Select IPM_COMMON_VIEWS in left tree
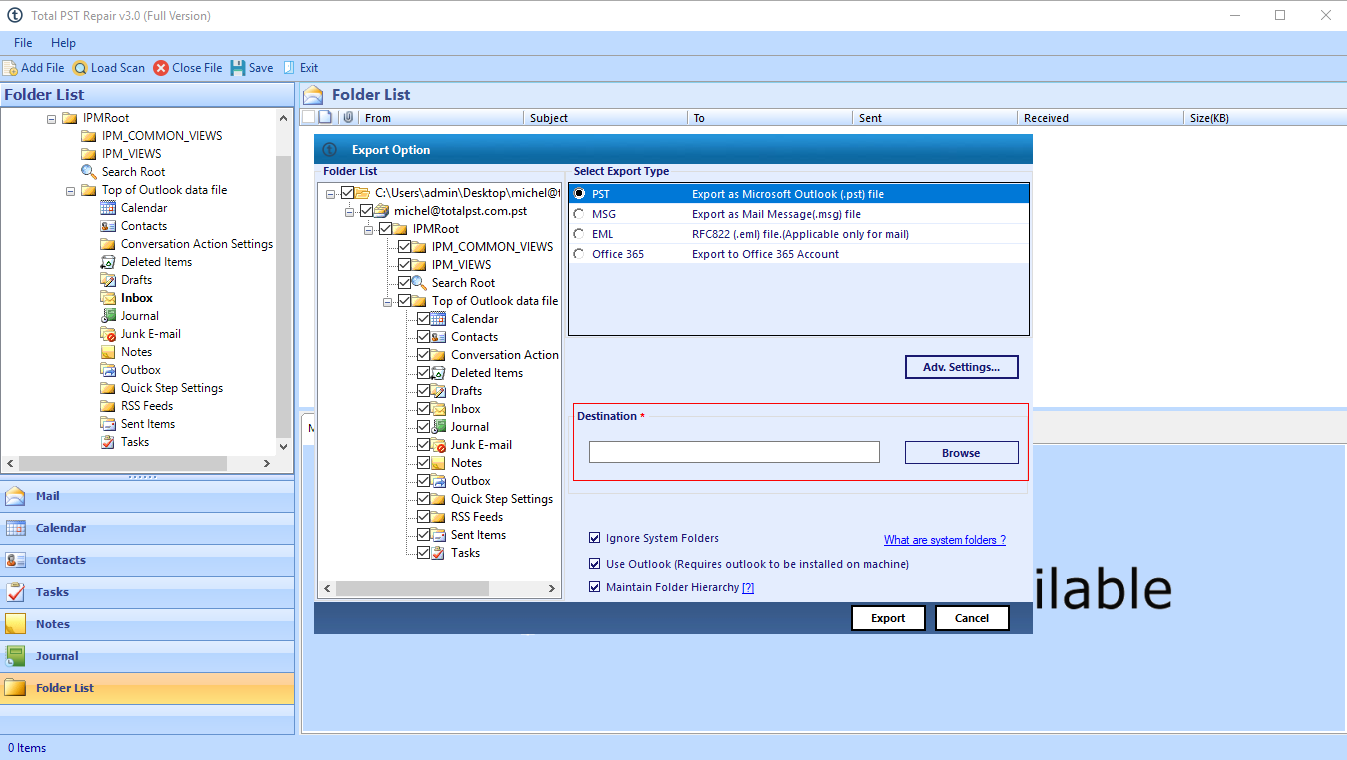Image resolution: width=1347 pixels, height=760 pixels. pos(162,136)
